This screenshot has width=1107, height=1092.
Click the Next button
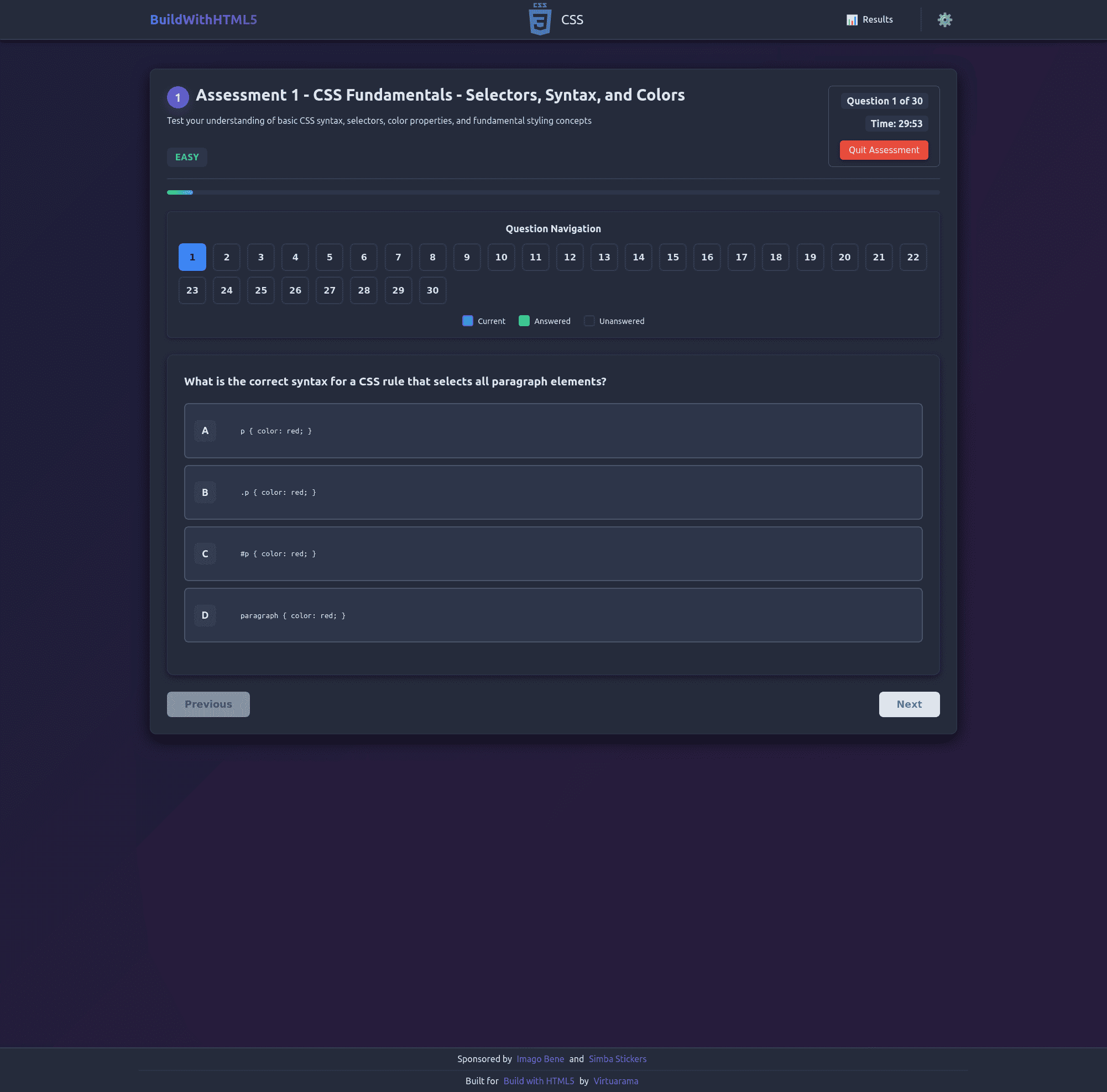(908, 704)
